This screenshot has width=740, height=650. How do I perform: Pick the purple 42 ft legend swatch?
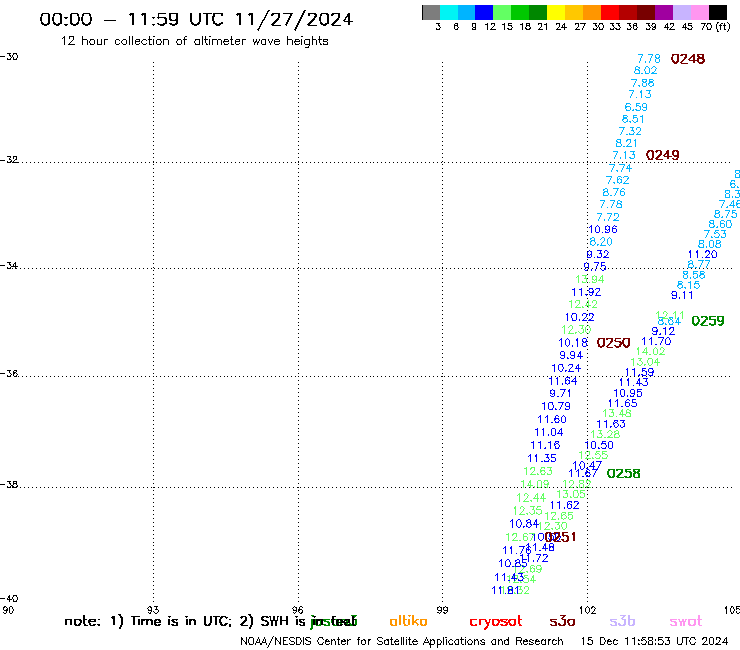pos(663,12)
